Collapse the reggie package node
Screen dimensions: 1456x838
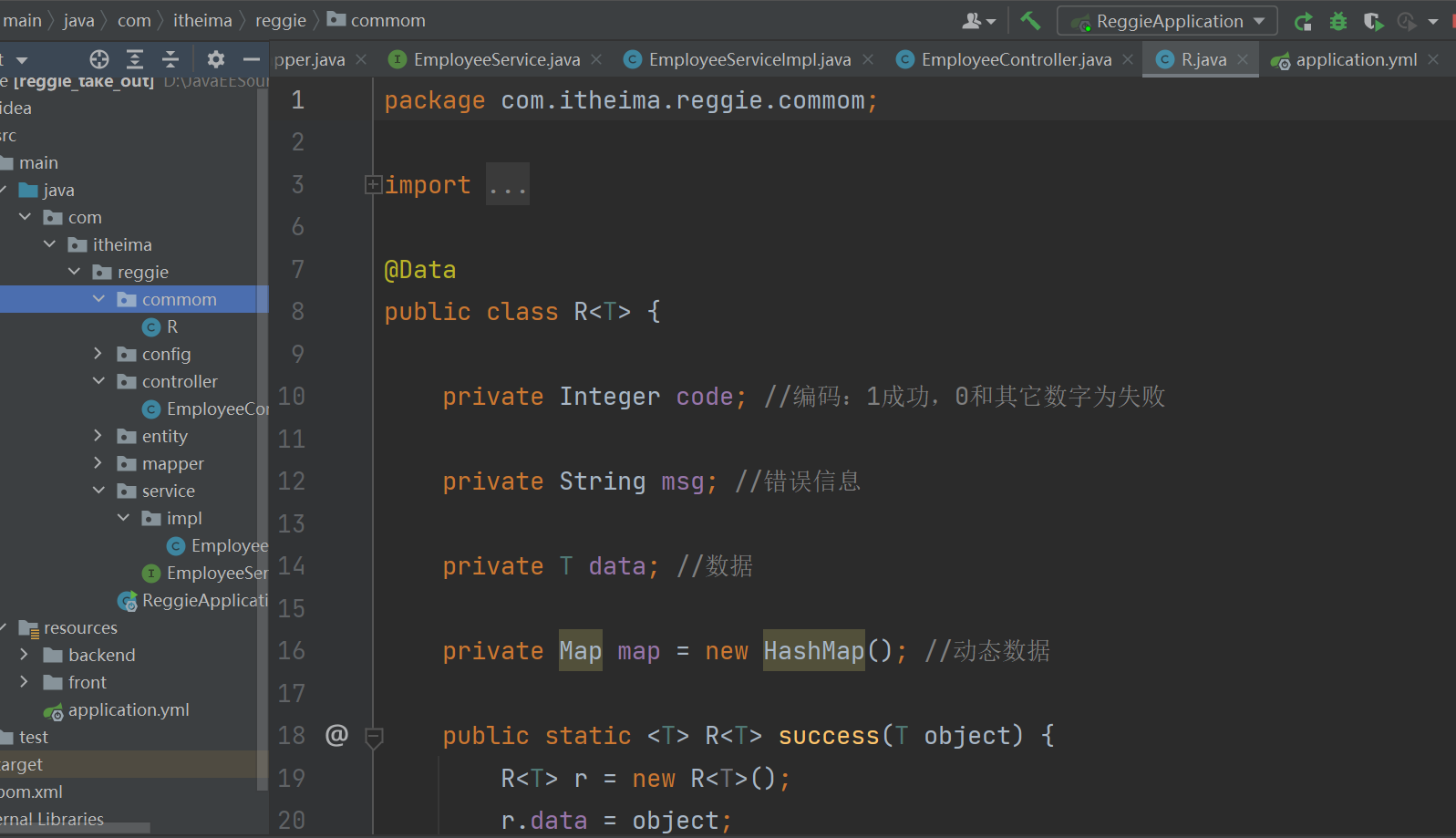pyautogui.click(x=75, y=272)
